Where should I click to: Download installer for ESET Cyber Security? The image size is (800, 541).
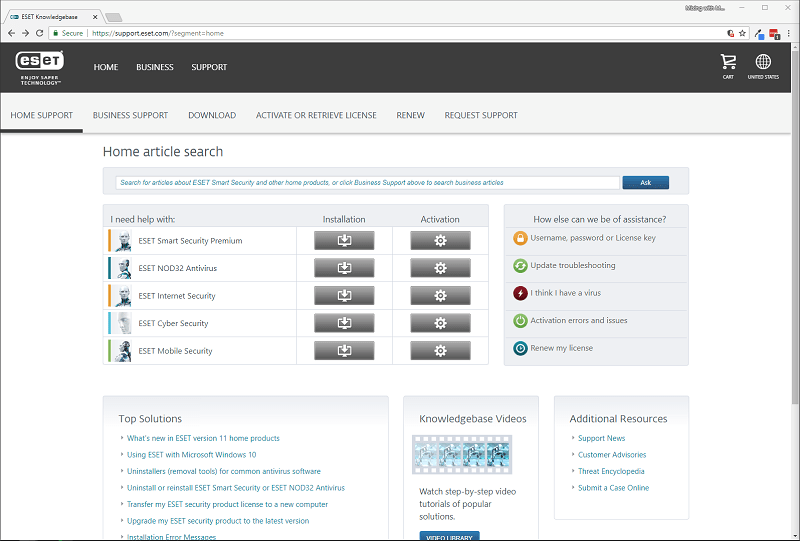click(x=344, y=323)
